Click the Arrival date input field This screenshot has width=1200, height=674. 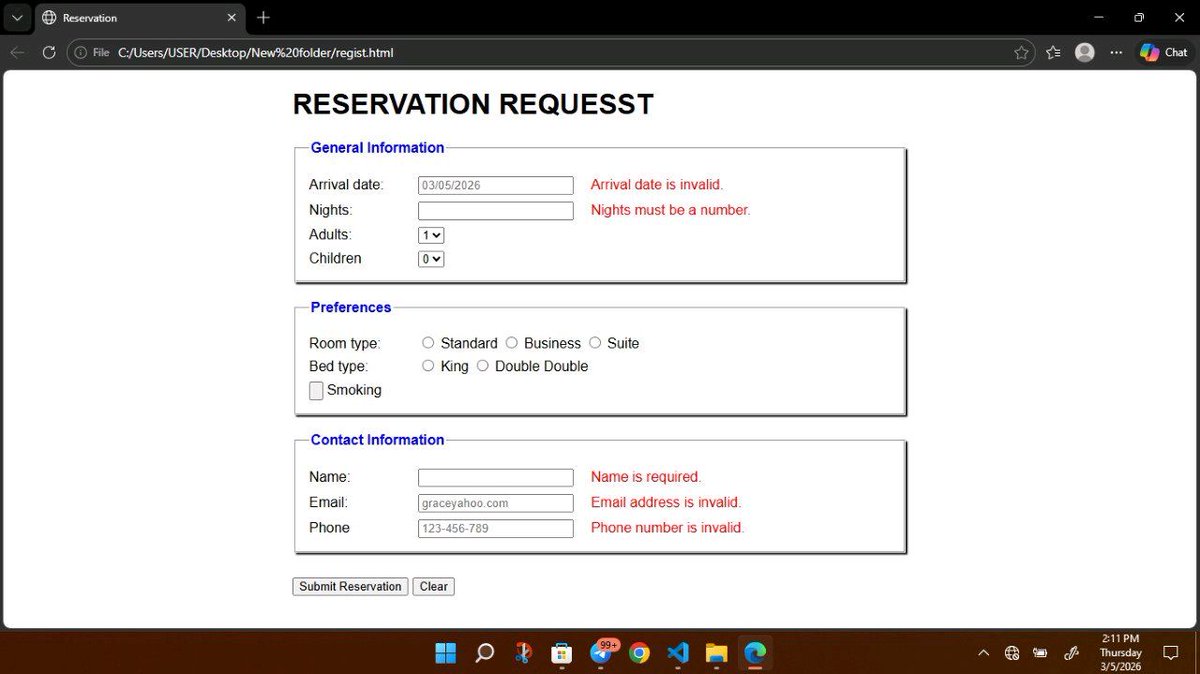(x=495, y=185)
